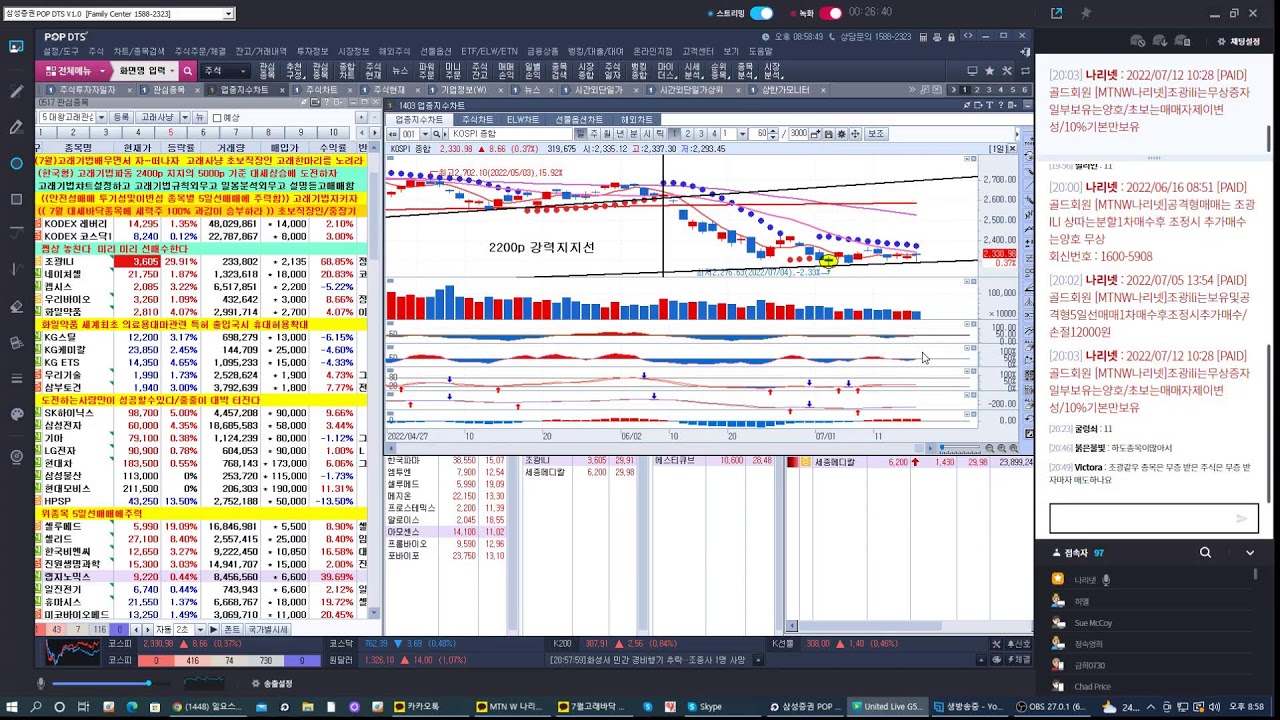Select the 조광ILI row in watchlist

coord(201,262)
